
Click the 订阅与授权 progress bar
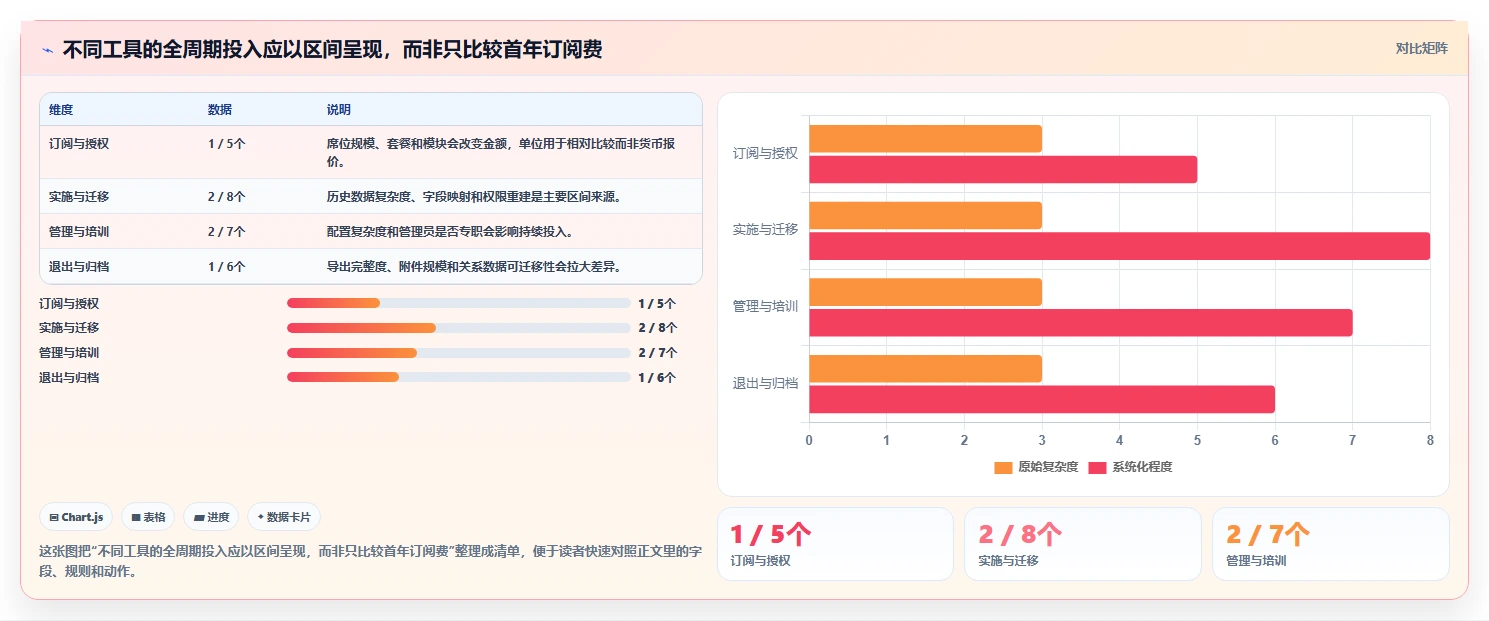point(459,303)
